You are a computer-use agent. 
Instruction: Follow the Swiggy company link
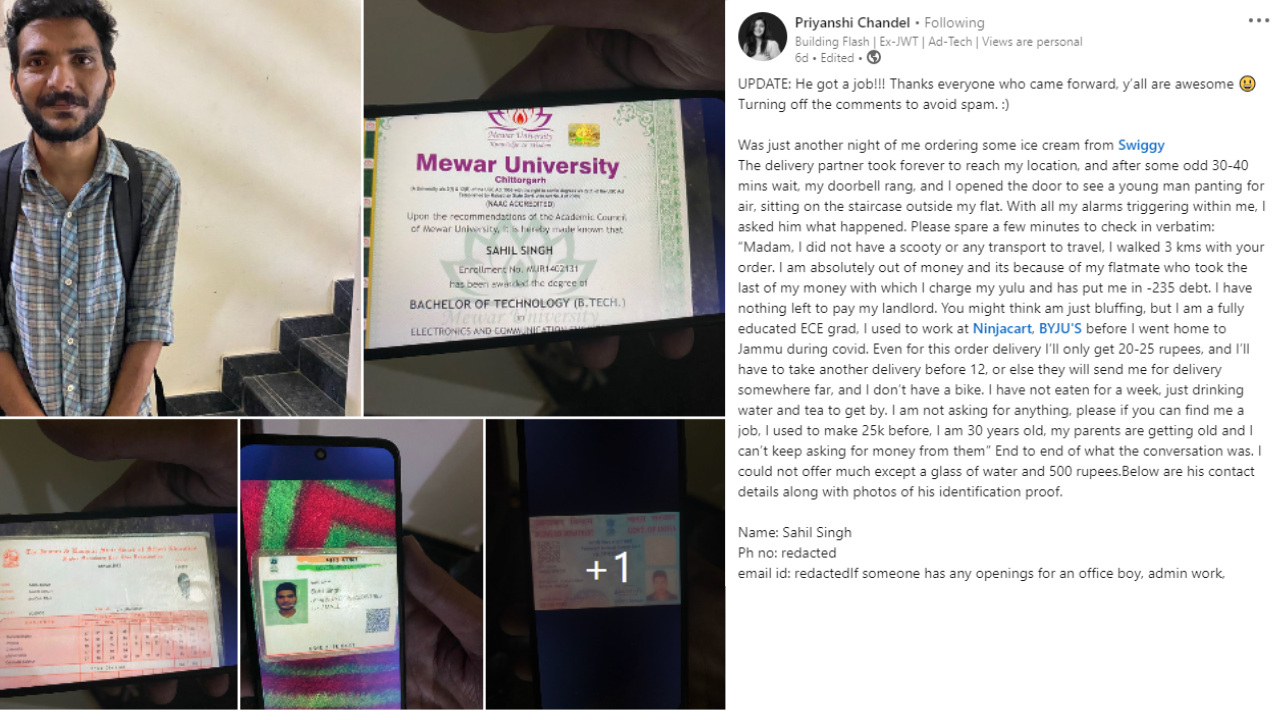click(x=1141, y=145)
